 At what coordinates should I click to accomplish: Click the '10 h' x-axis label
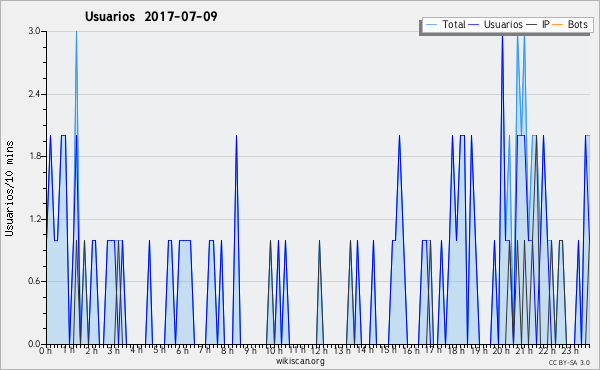(274, 351)
